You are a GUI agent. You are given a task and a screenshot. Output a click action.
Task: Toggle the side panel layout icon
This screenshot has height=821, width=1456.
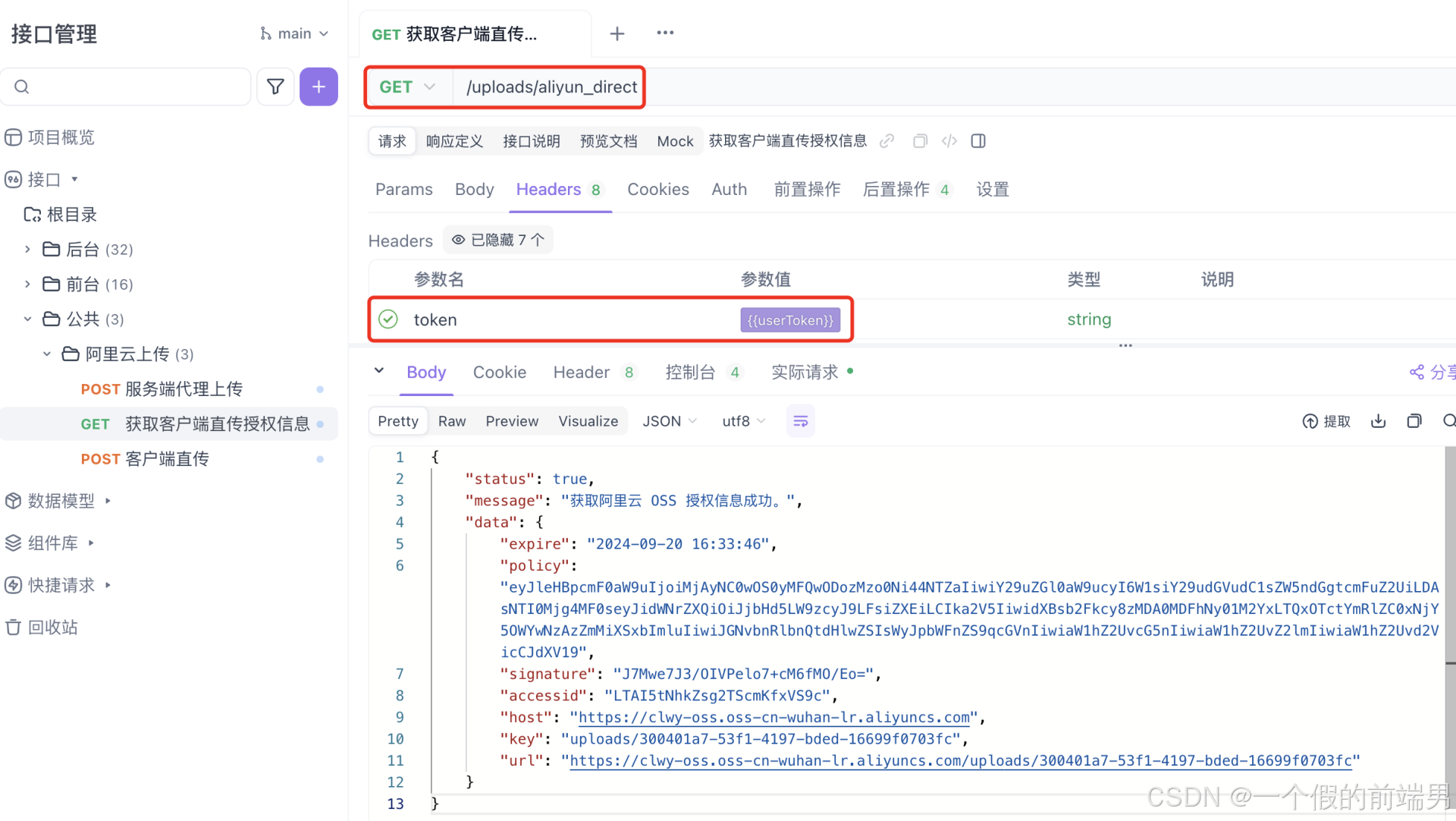pyautogui.click(x=978, y=141)
